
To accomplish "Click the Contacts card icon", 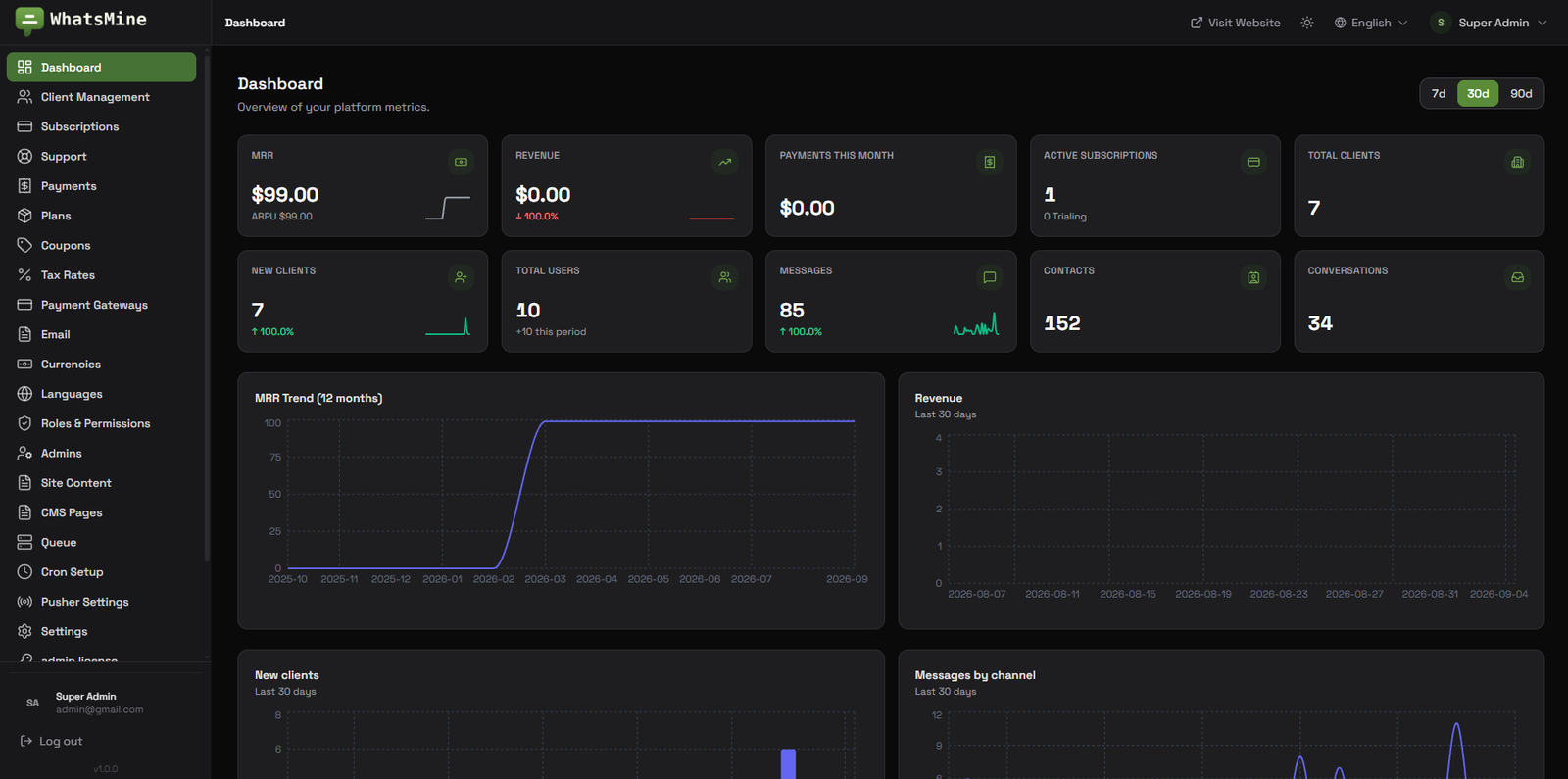I will (x=1253, y=277).
